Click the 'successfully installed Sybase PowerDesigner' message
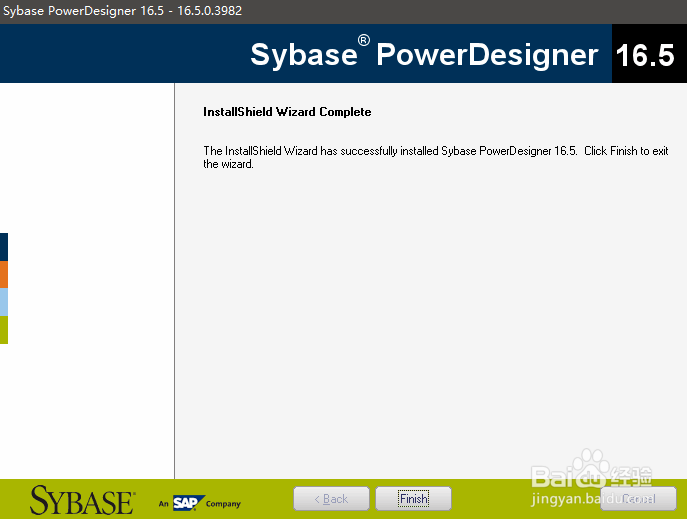Image resolution: width=687 pixels, height=519 pixels. tap(436, 157)
